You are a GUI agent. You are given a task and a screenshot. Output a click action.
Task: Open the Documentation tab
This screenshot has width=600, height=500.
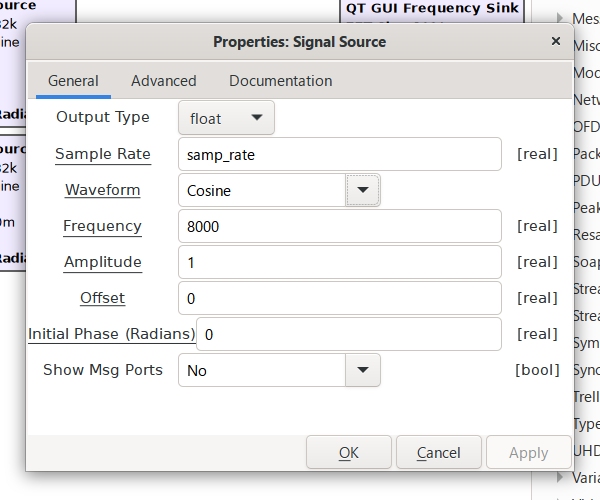280,81
